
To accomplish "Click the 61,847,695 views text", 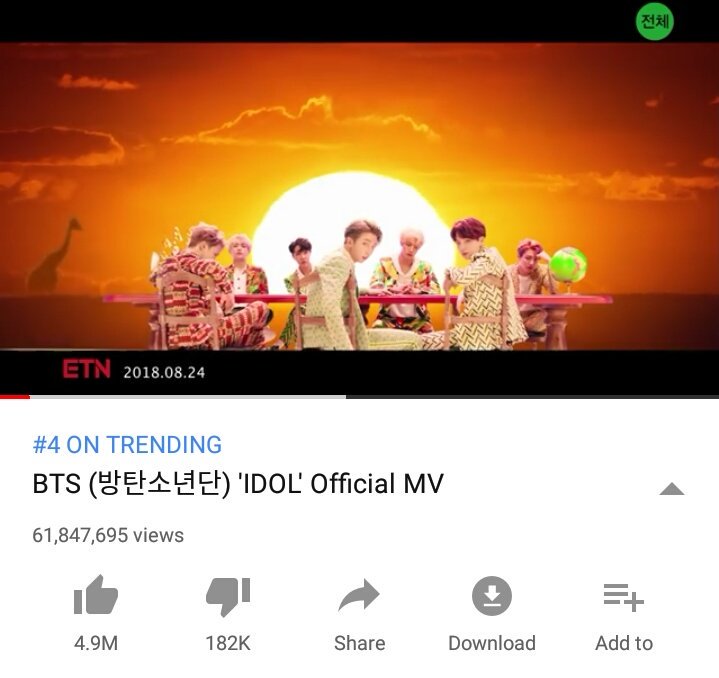I will 108,535.
